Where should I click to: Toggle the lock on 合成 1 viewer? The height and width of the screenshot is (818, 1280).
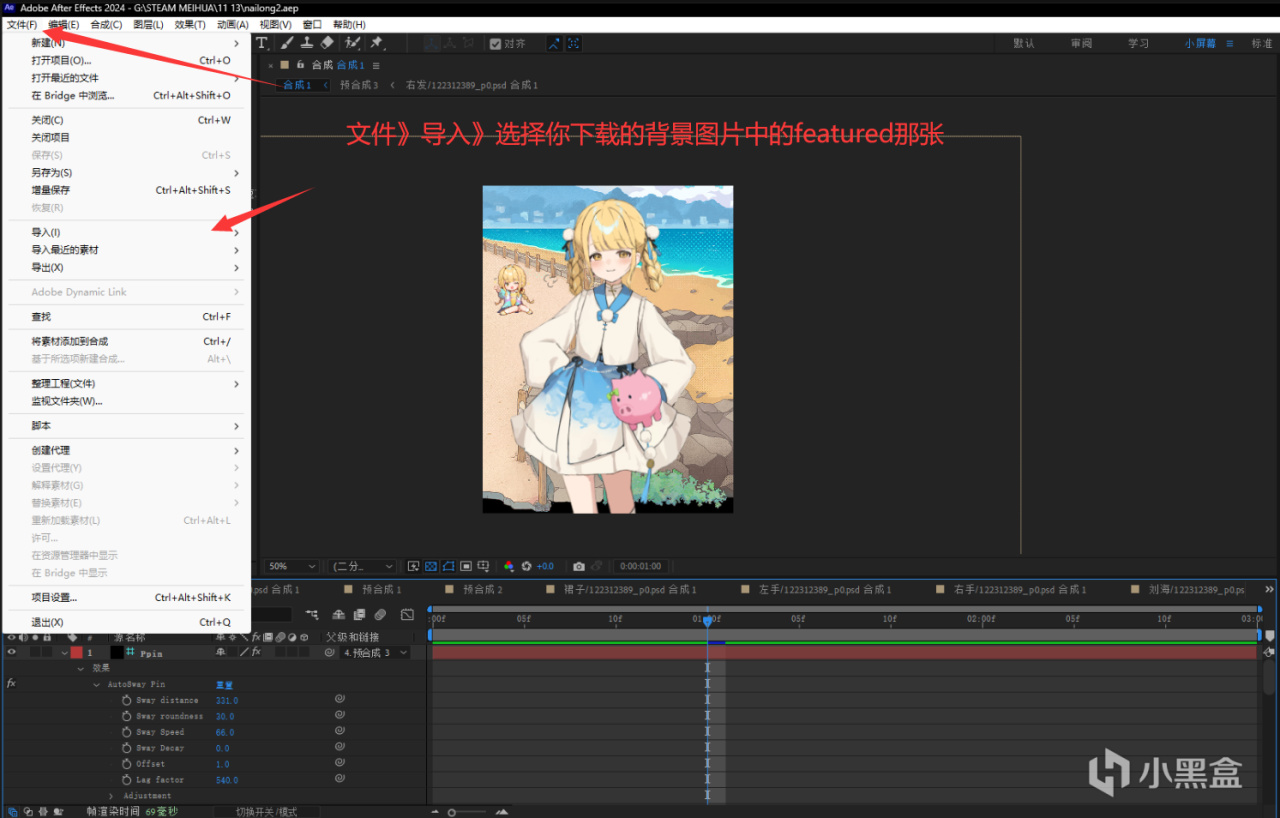(x=299, y=65)
